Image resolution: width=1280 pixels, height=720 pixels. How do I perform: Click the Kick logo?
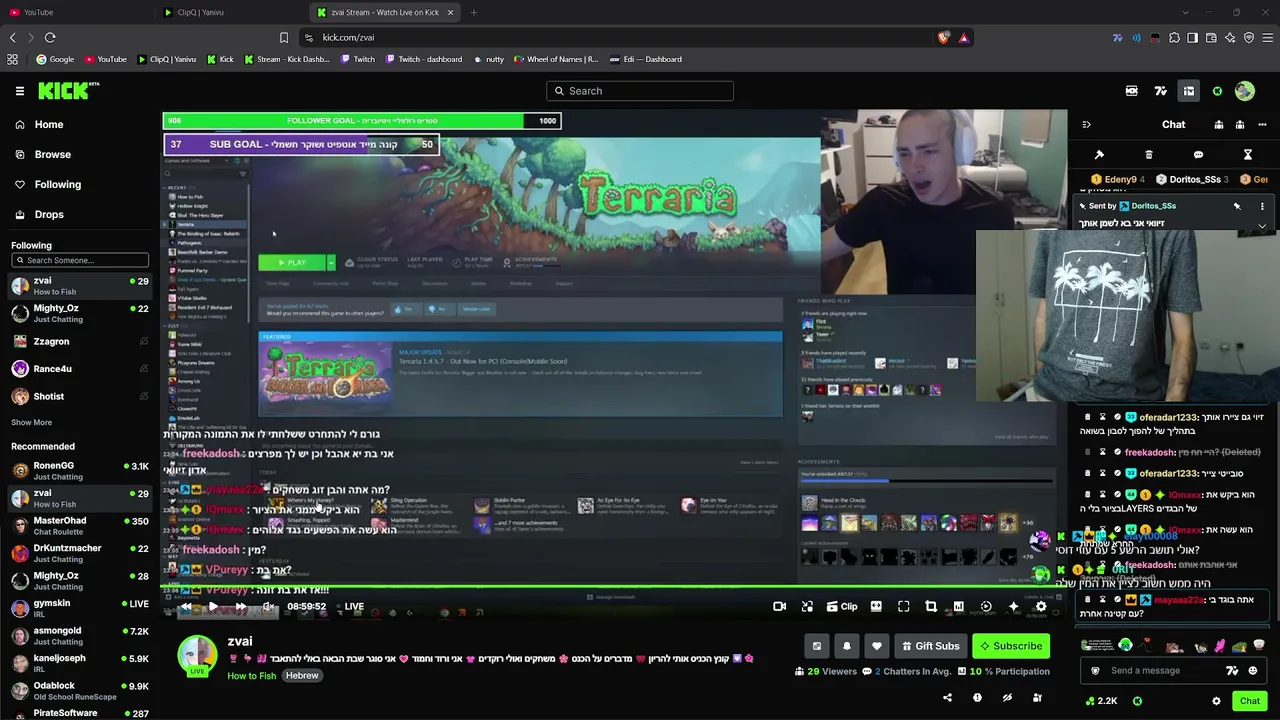[69, 91]
